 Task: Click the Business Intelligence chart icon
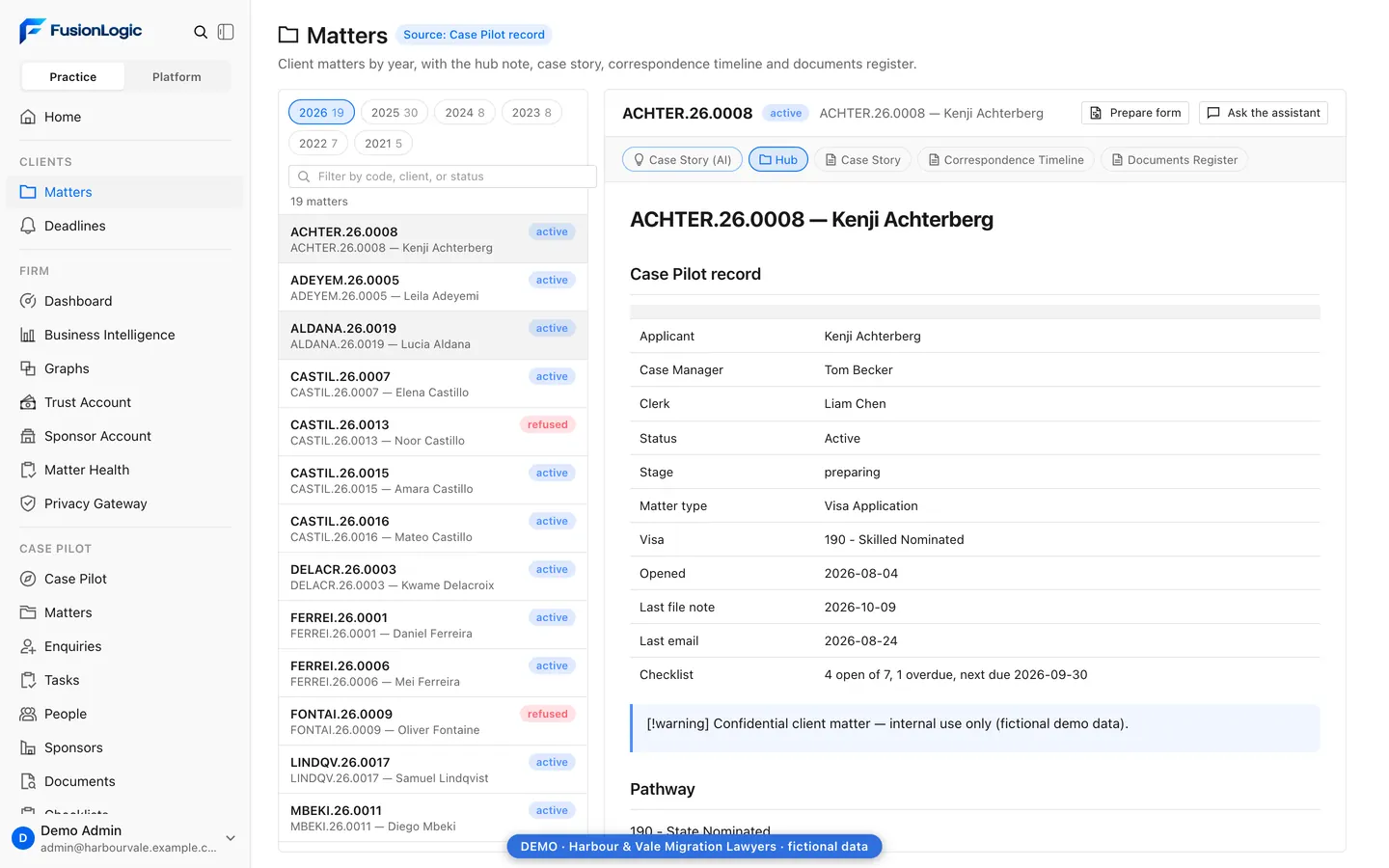[28, 335]
